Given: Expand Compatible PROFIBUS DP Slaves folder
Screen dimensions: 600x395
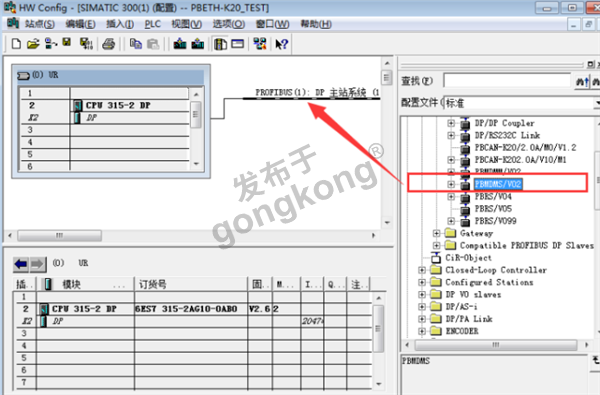Looking at the screenshot, I should (x=436, y=245).
